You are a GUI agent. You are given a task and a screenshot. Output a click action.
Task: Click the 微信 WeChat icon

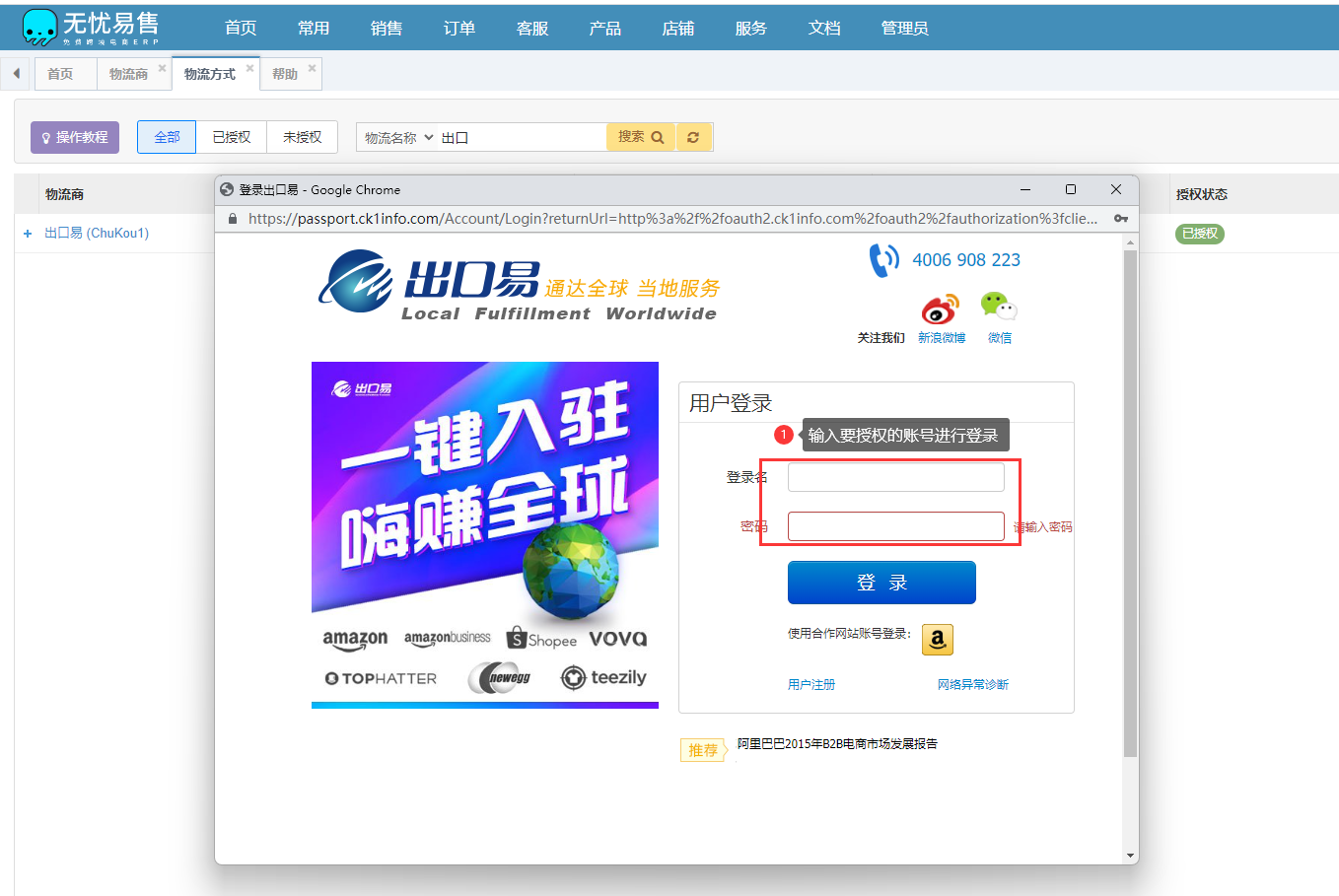pyautogui.click(x=999, y=307)
